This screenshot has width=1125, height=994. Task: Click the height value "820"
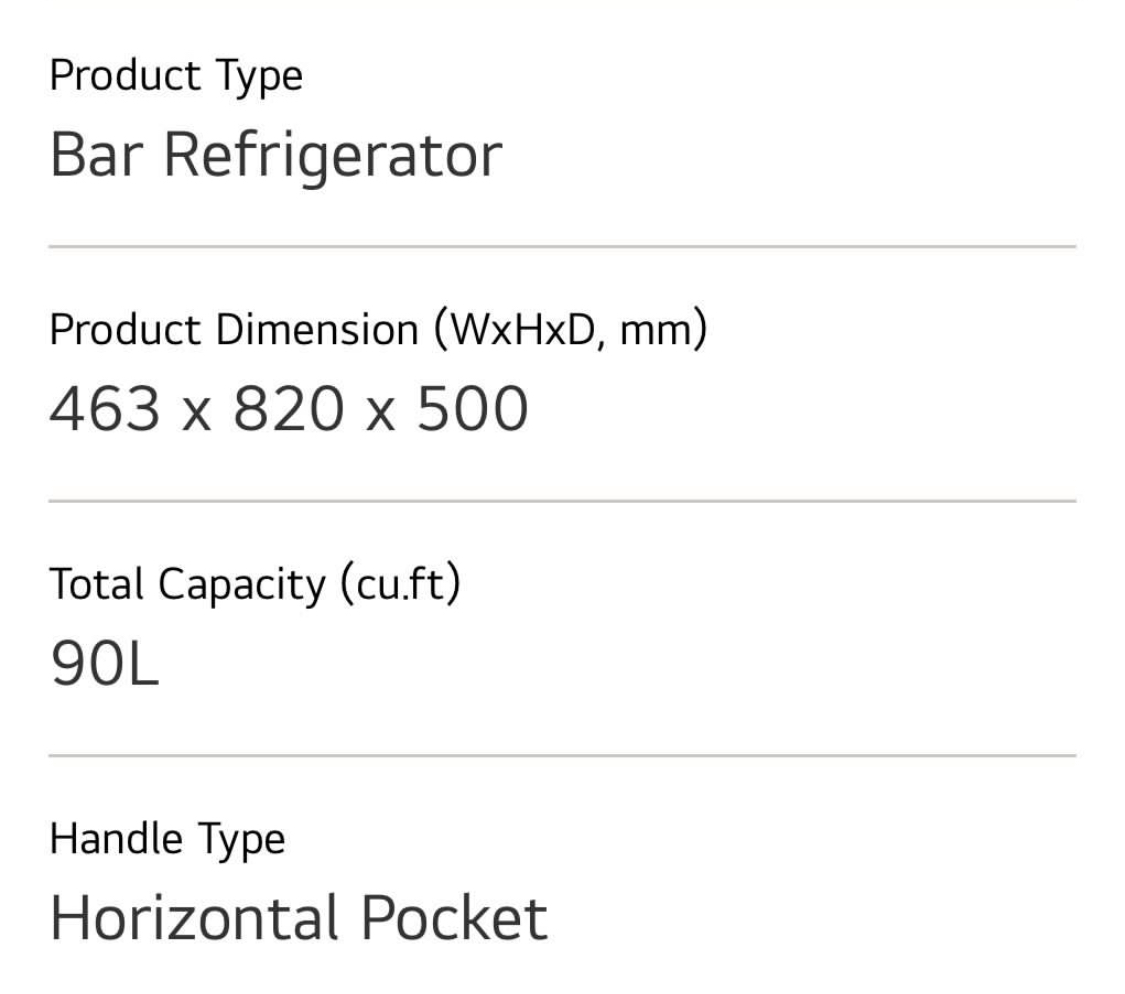click(288, 410)
